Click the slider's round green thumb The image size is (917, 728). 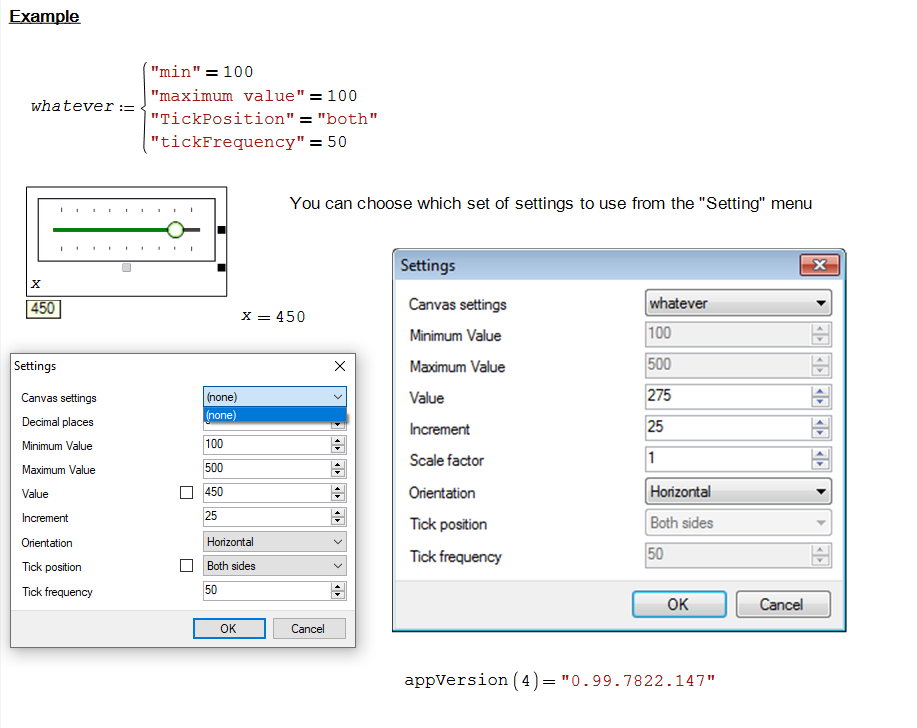click(x=176, y=230)
